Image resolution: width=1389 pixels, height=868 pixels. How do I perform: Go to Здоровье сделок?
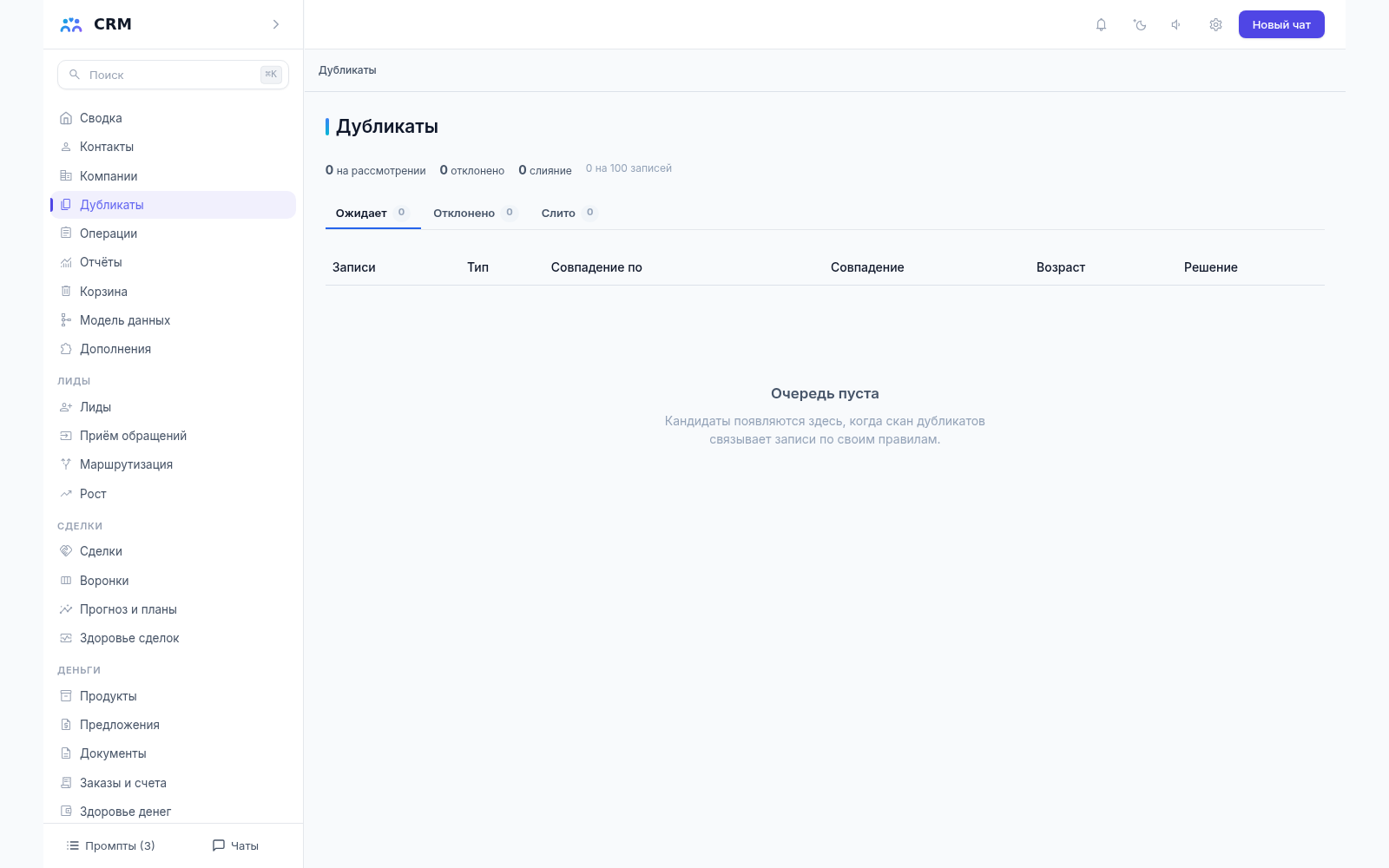(x=173, y=638)
